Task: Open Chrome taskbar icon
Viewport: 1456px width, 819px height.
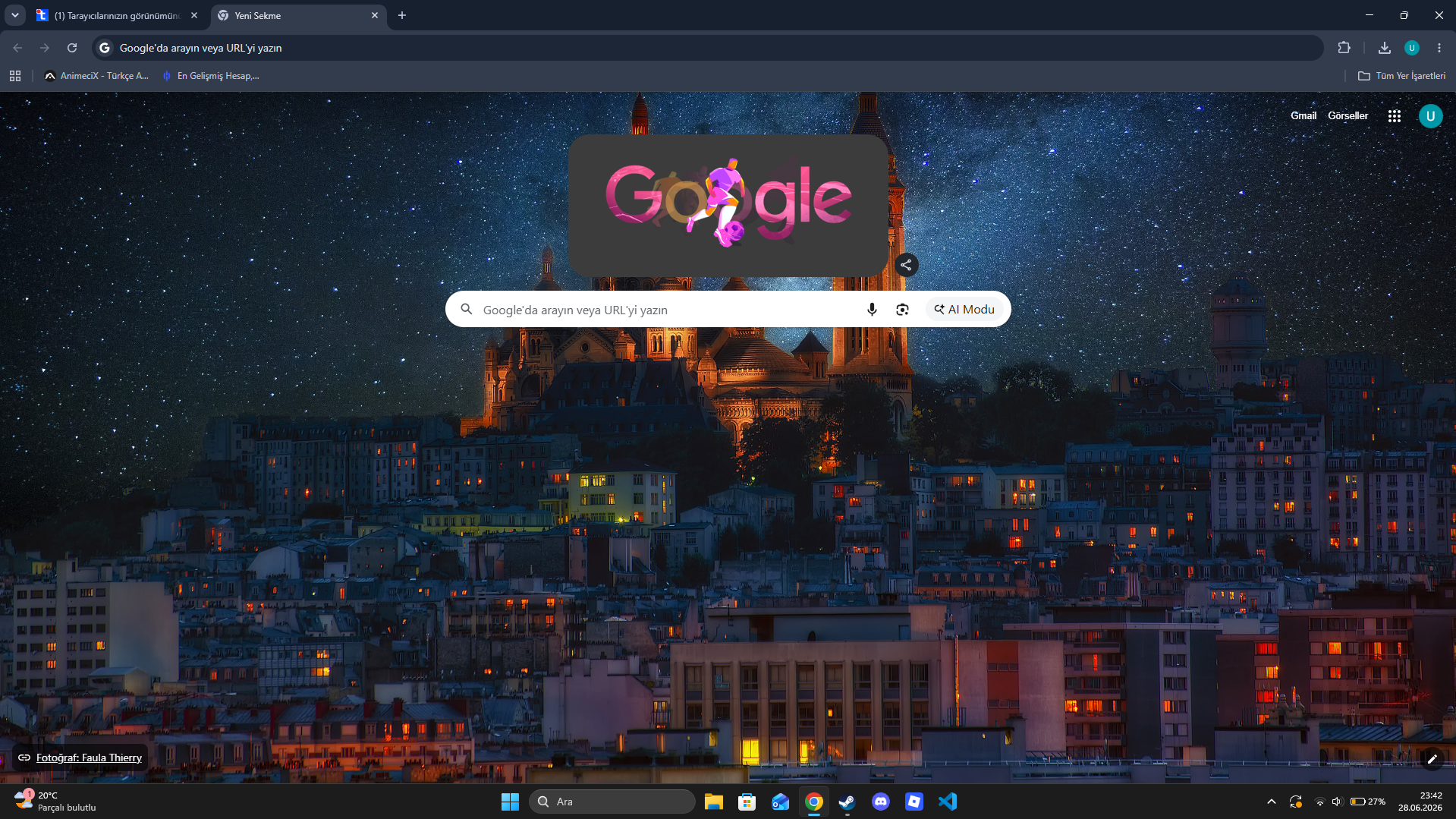Action: click(x=813, y=802)
